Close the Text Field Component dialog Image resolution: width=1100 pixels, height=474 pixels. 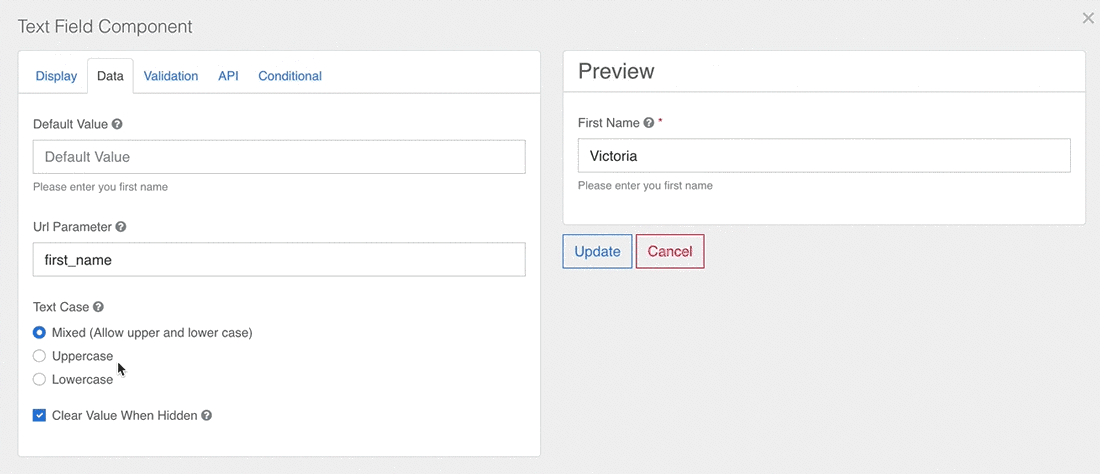coord(1088,18)
